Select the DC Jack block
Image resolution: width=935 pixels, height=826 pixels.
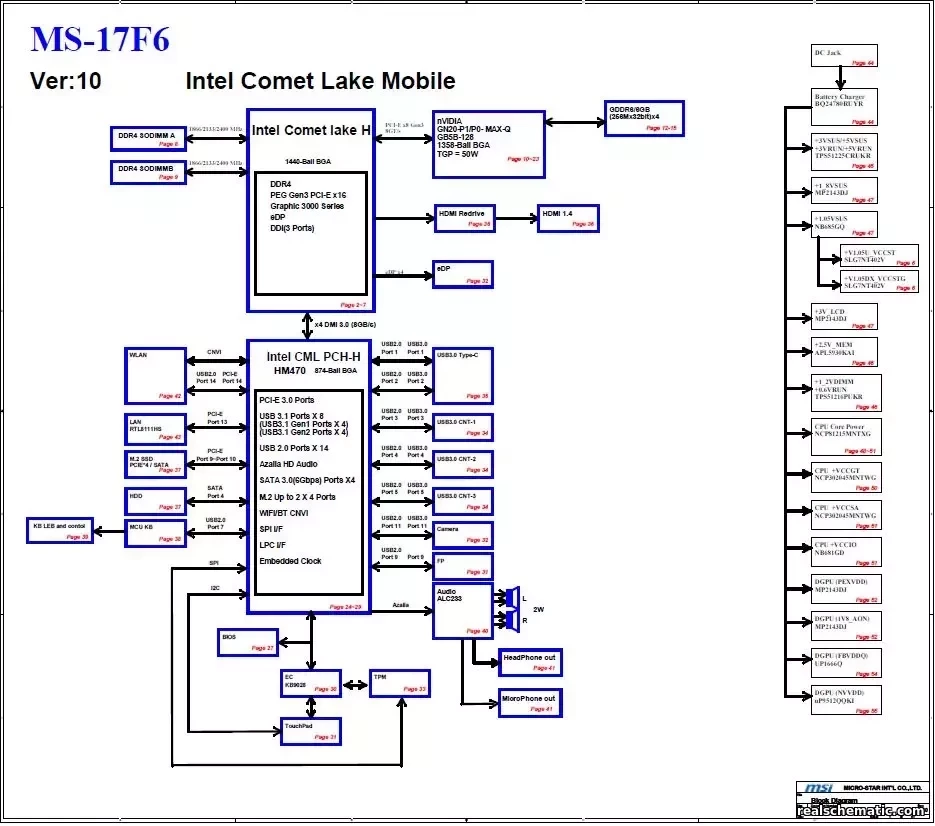(x=842, y=55)
